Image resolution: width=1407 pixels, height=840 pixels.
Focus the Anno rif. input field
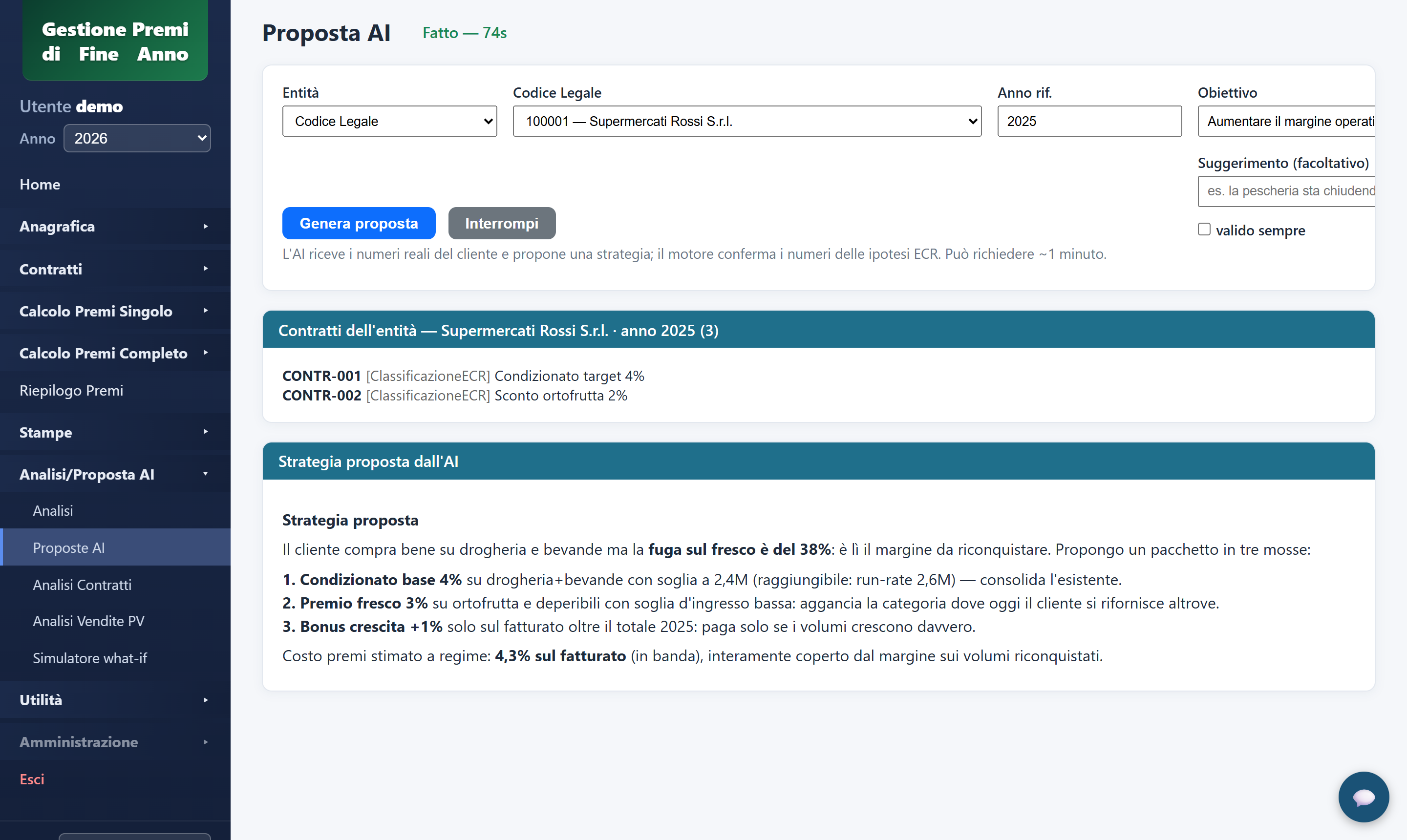[x=1089, y=121]
